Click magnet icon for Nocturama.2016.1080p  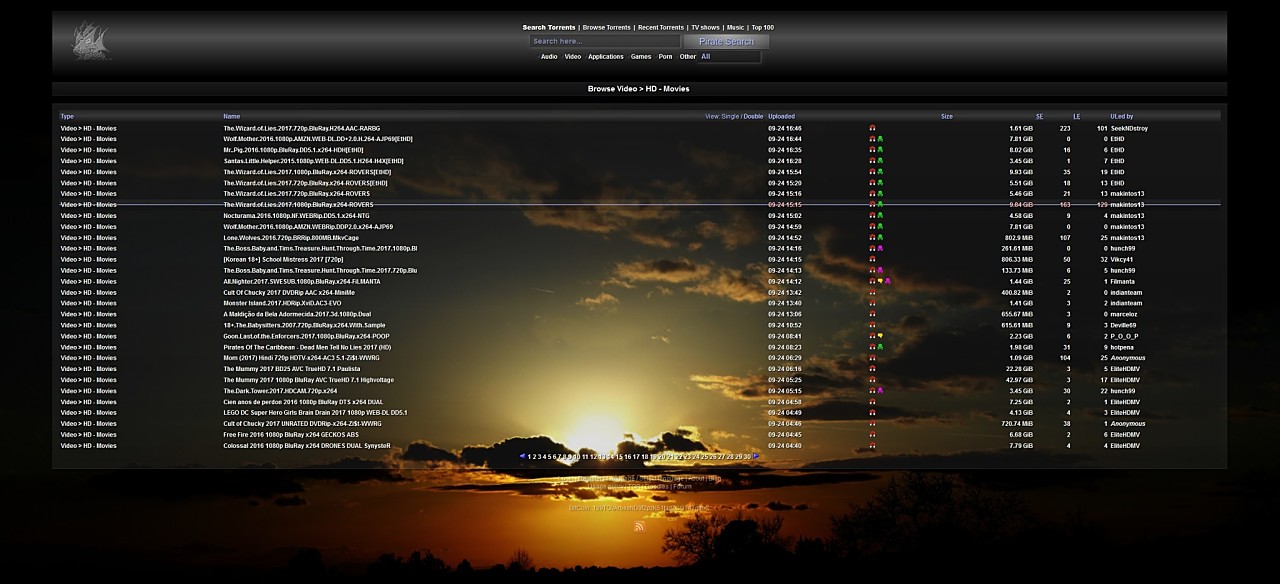coord(872,216)
